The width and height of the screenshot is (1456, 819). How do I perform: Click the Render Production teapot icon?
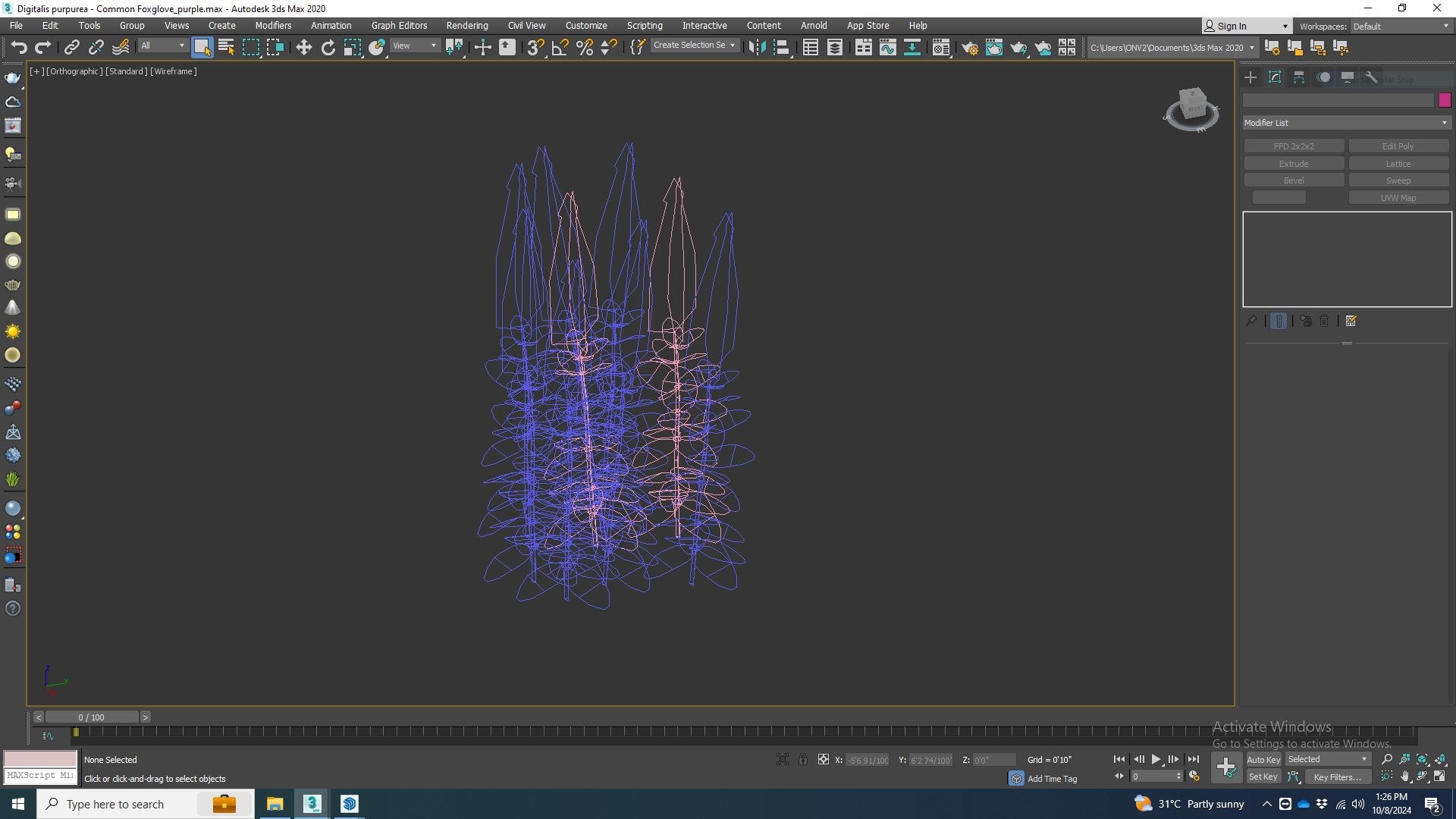point(1018,47)
